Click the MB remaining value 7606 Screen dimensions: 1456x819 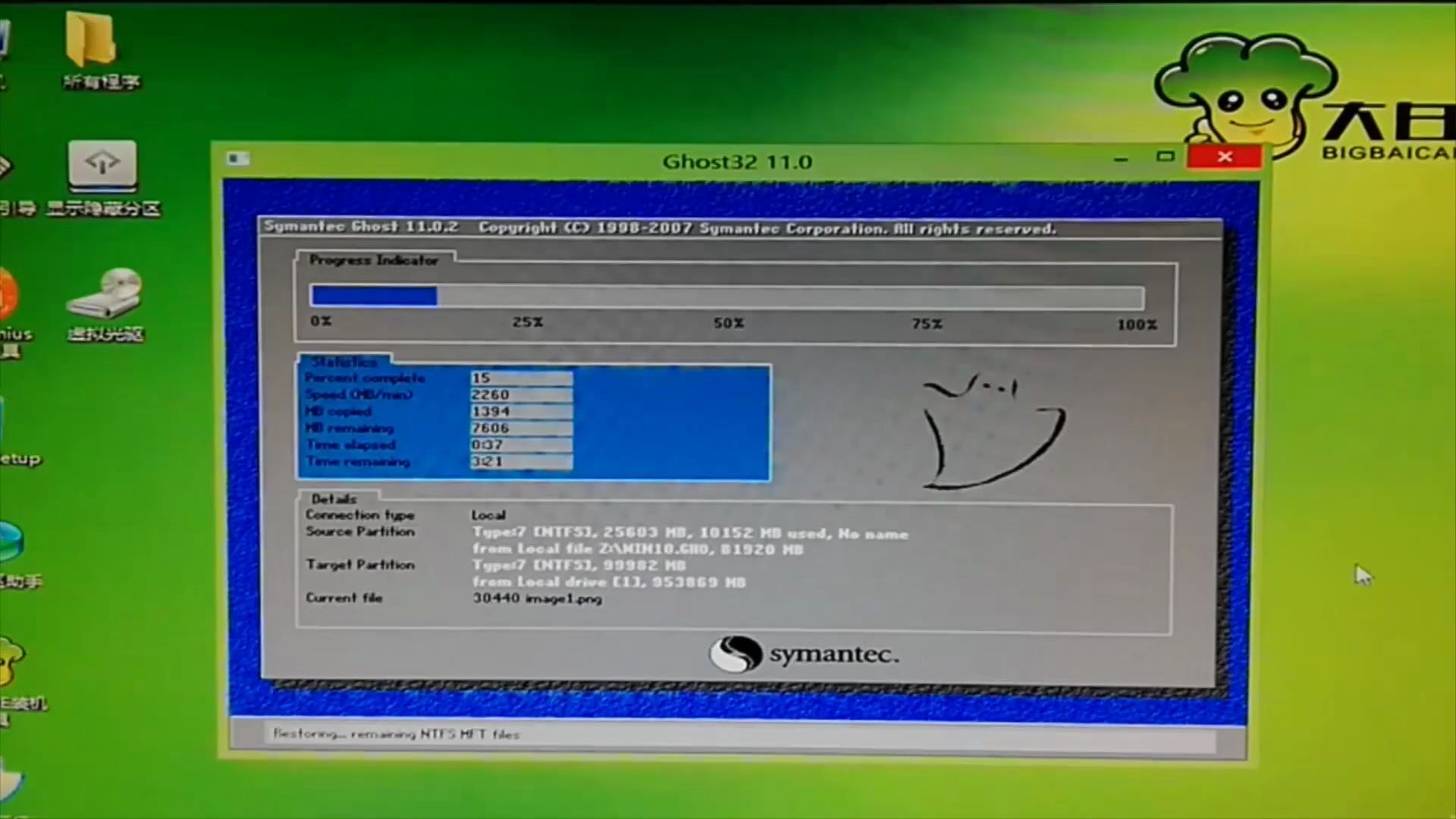pos(521,428)
